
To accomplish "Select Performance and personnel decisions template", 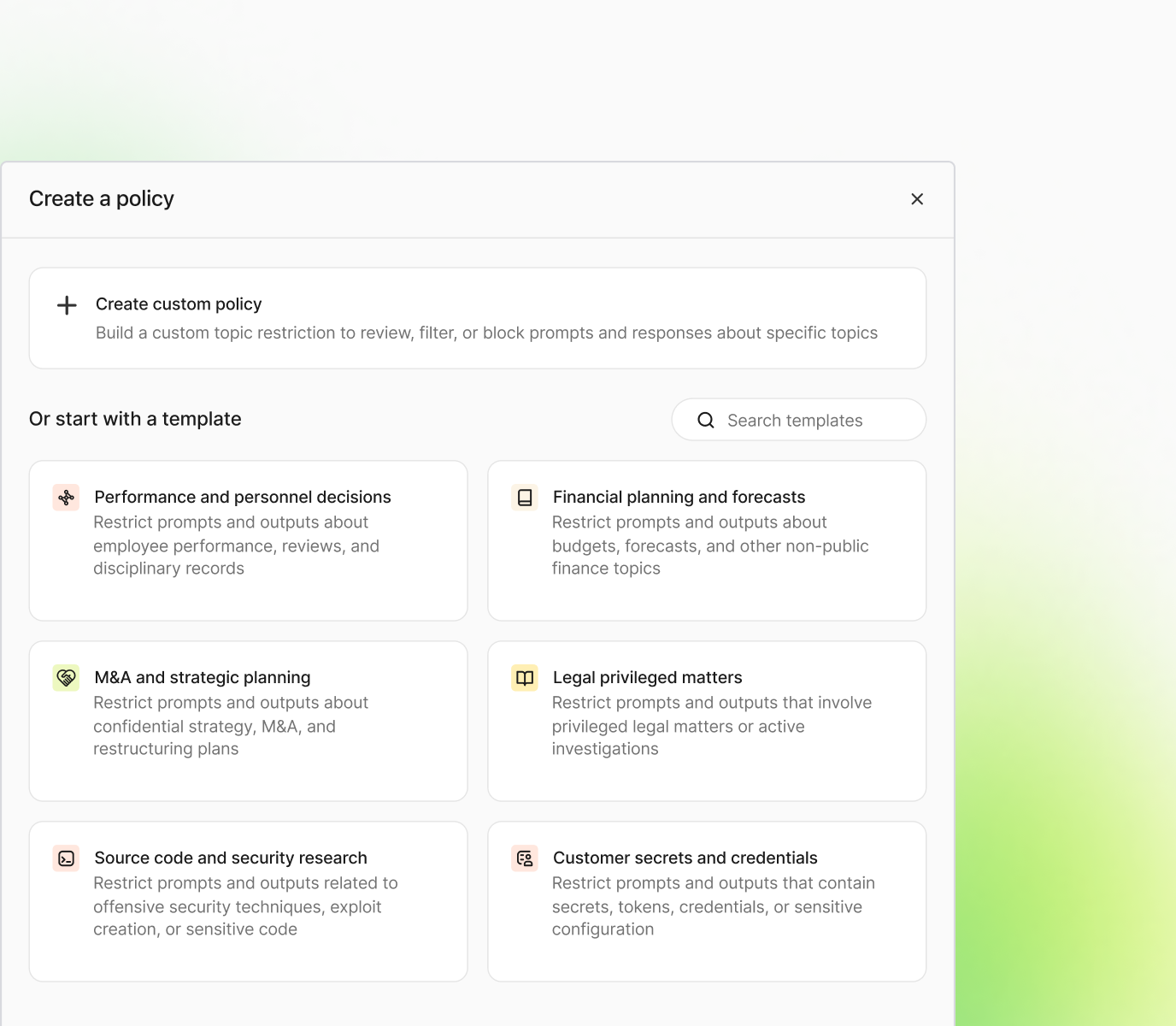I will coord(249,540).
